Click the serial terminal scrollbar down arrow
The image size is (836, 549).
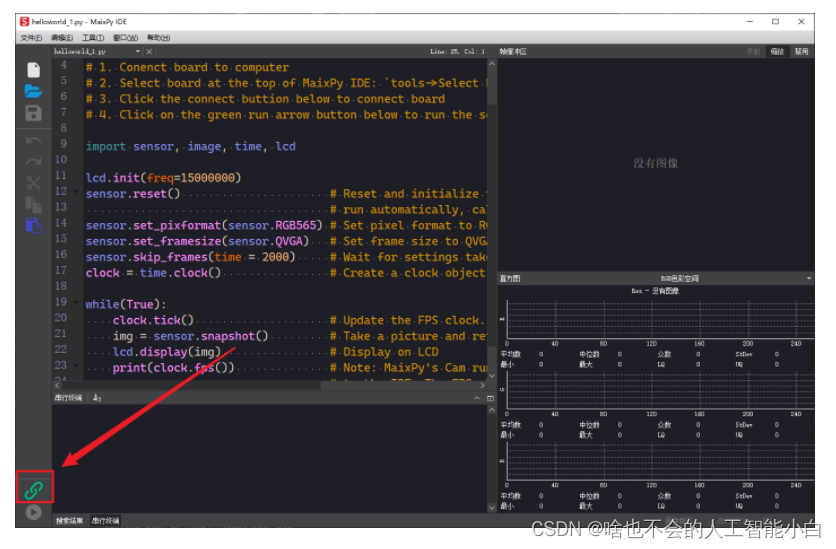[492, 508]
